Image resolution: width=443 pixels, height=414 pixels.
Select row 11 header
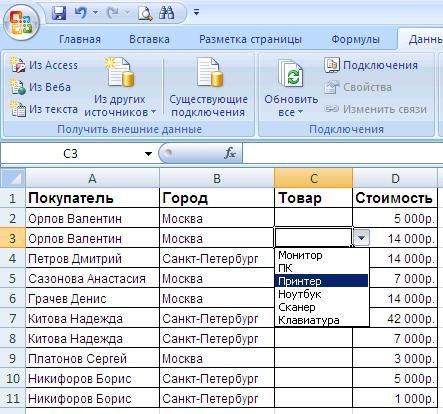13,398
